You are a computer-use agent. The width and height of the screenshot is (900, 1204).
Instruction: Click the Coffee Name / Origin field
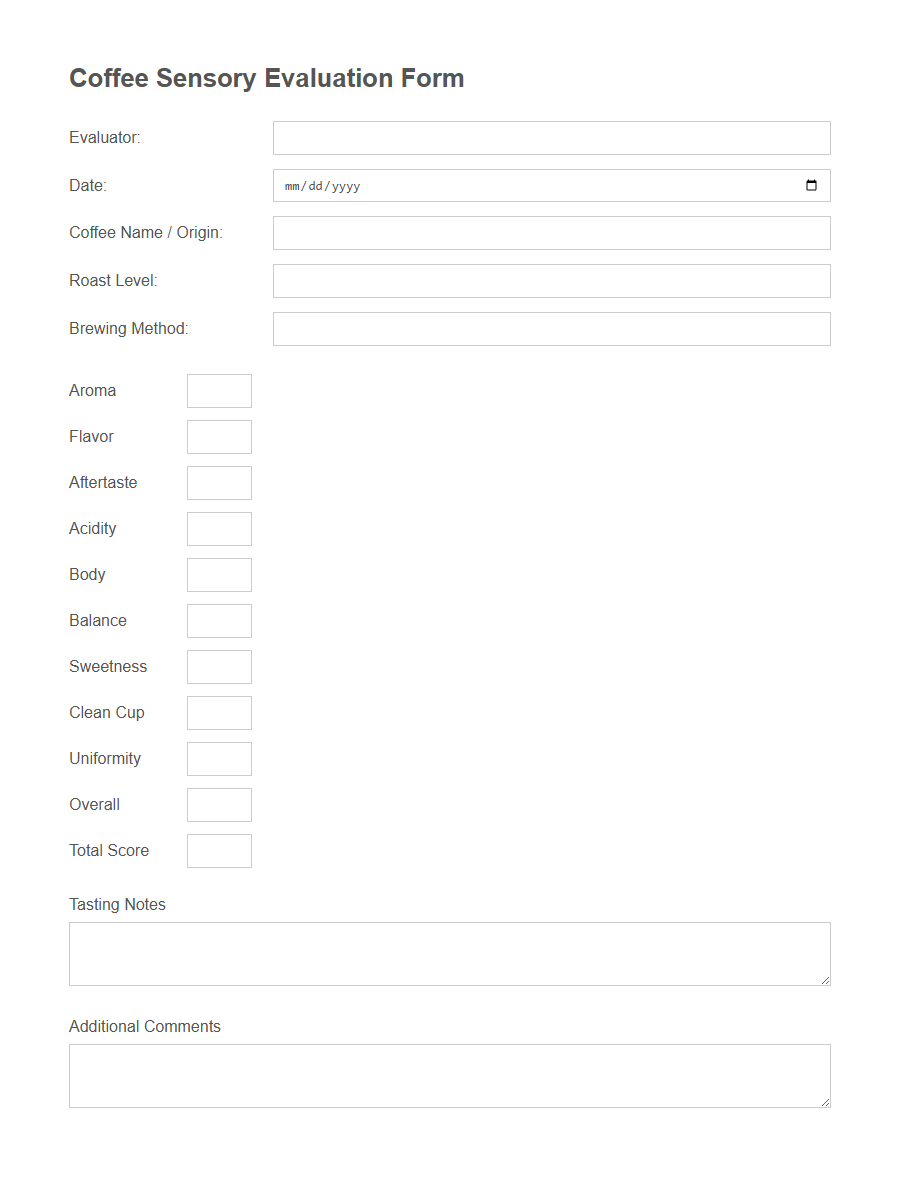click(551, 232)
